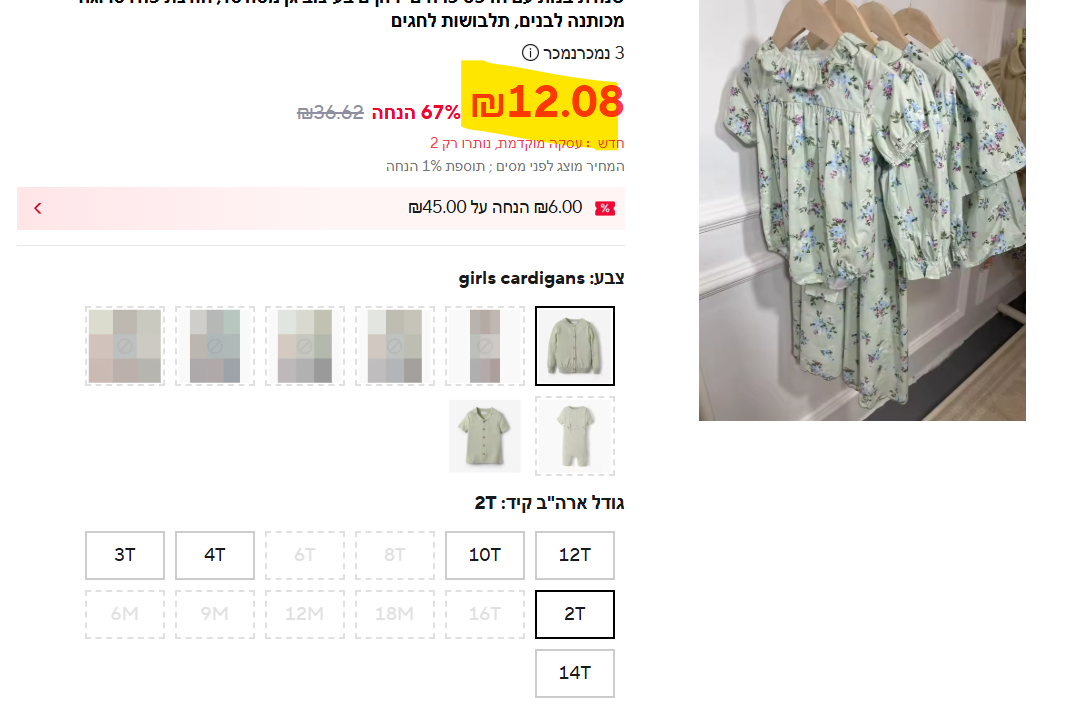Image resolution: width=1067 pixels, height=706 pixels.
Task: Click the red percent coupon icon
Action: click(605, 208)
